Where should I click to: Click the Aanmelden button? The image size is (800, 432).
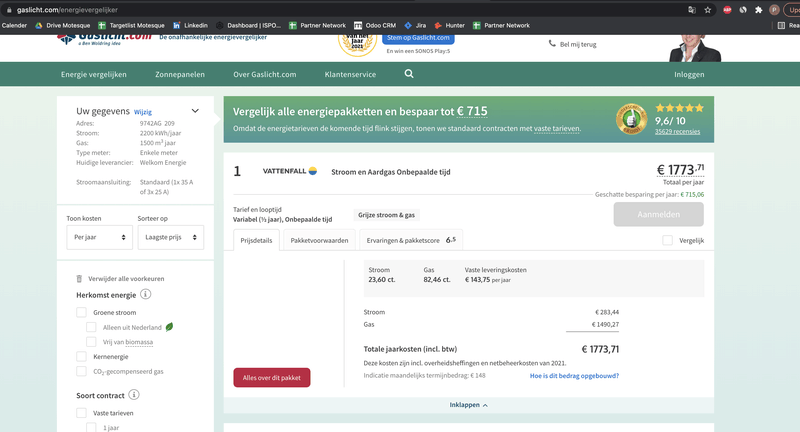[x=659, y=214]
